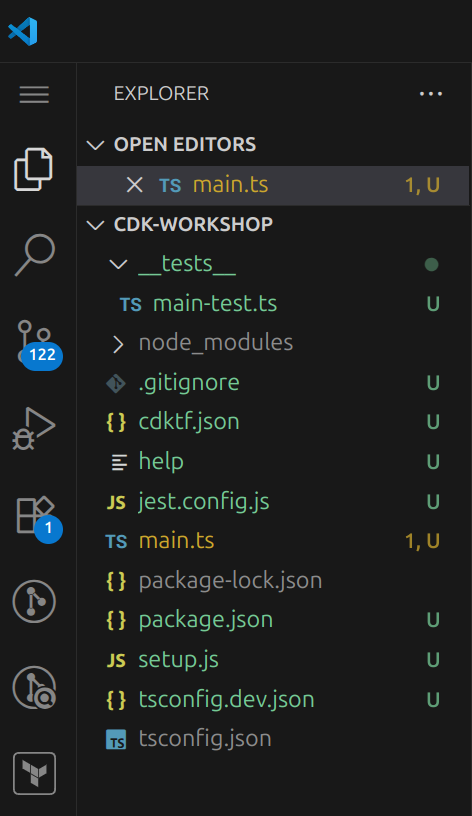Select jest.config.js in file tree

click(x=273, y=502)
